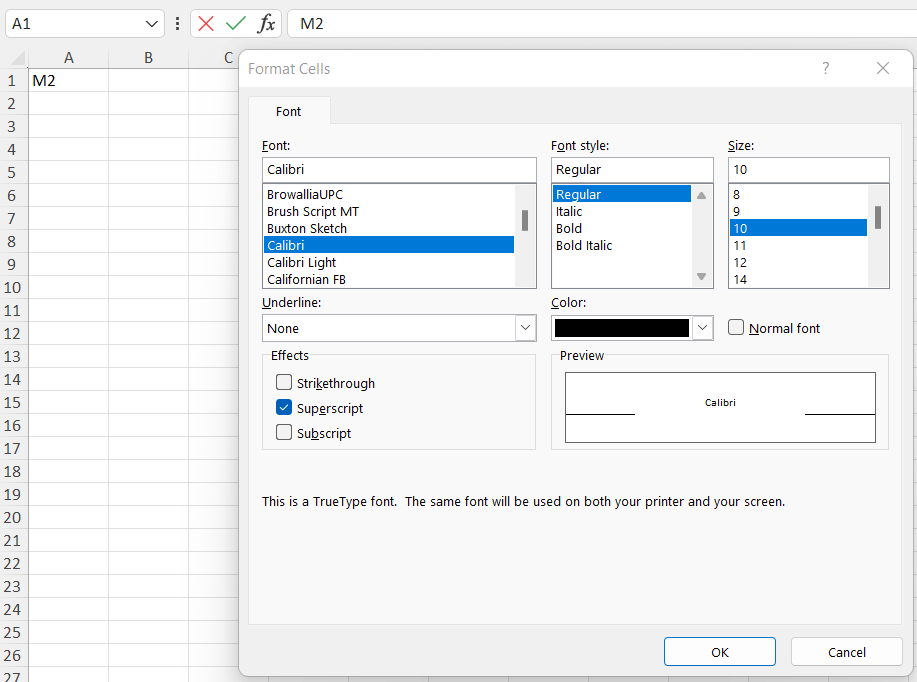Expand the Underline dropdown
917x682 pixels.
click(x=525, y=328)
